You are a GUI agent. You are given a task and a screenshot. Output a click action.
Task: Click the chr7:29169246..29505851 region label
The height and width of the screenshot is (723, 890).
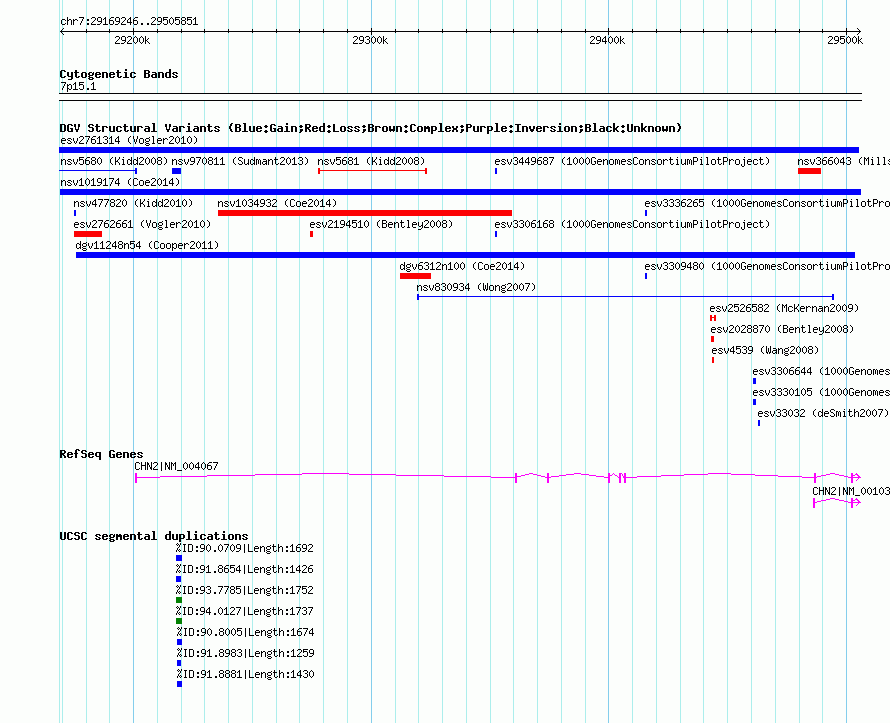(128, 21)
